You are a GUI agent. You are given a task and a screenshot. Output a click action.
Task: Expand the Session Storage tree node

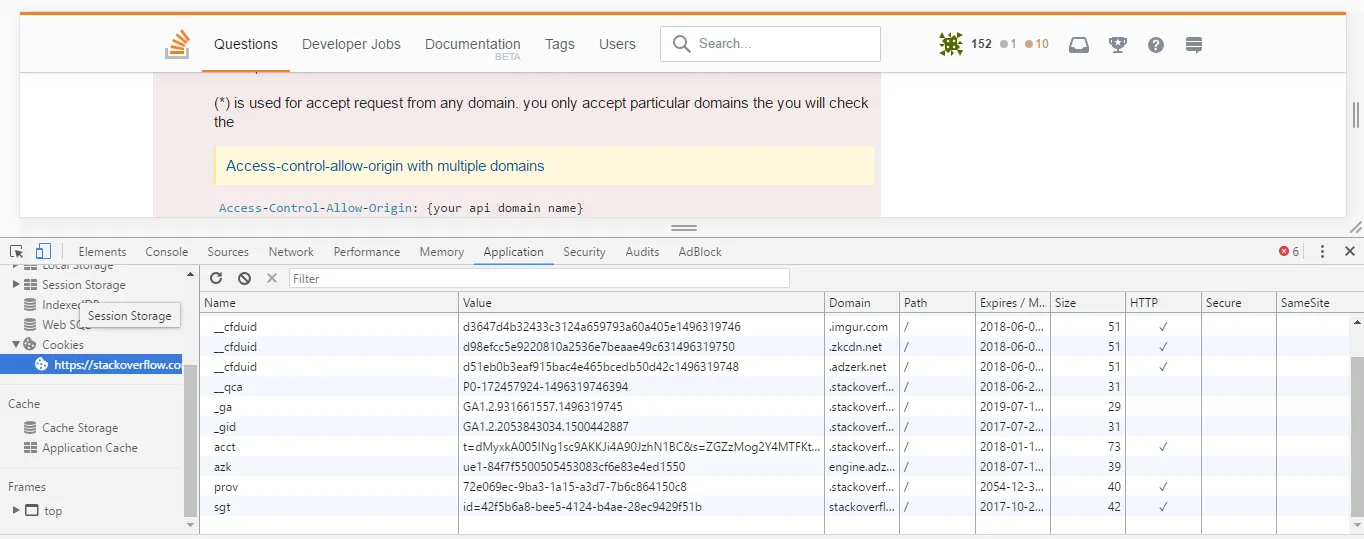[16, 285]
